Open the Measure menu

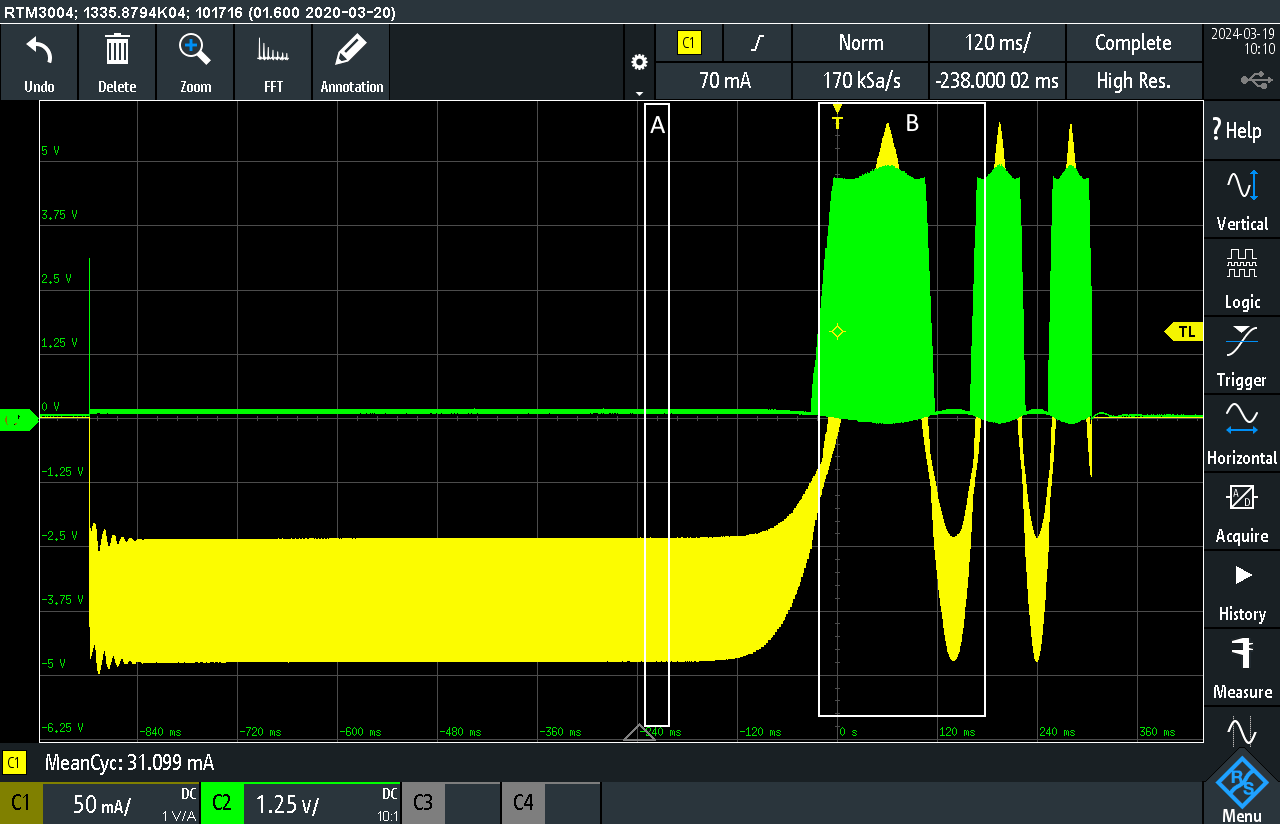[1241, 668]
